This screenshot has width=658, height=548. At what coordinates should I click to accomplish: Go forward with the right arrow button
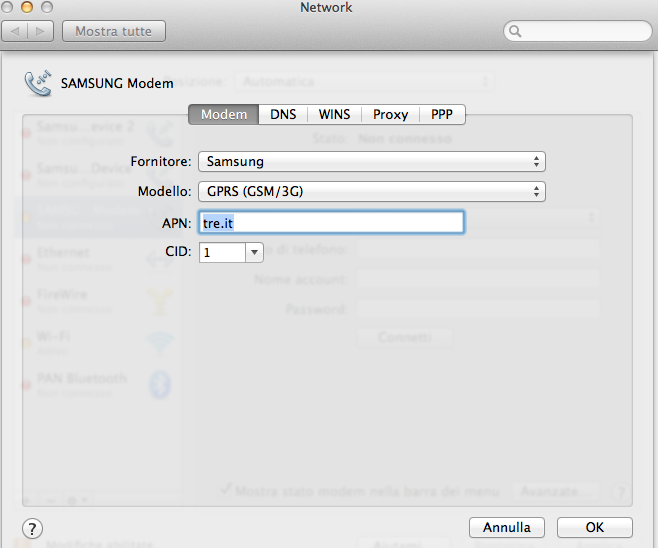[x=40, y=31]
